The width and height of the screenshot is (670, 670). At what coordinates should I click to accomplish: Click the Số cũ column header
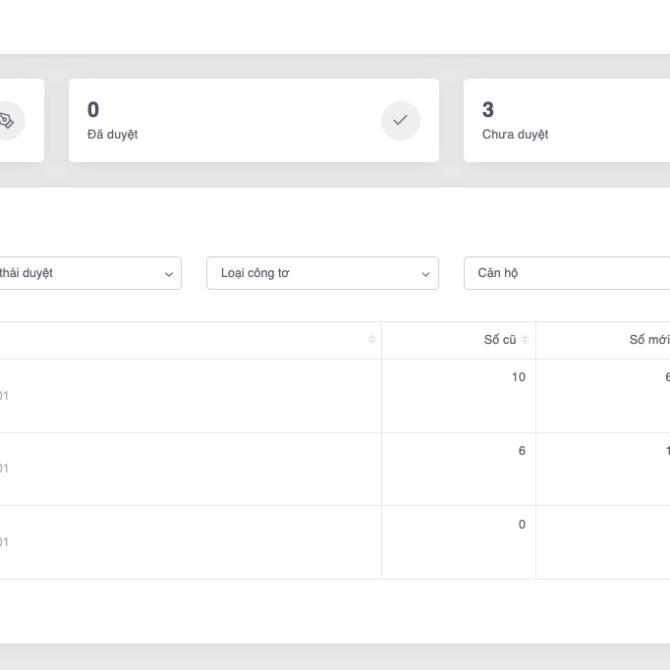point(499,340)
